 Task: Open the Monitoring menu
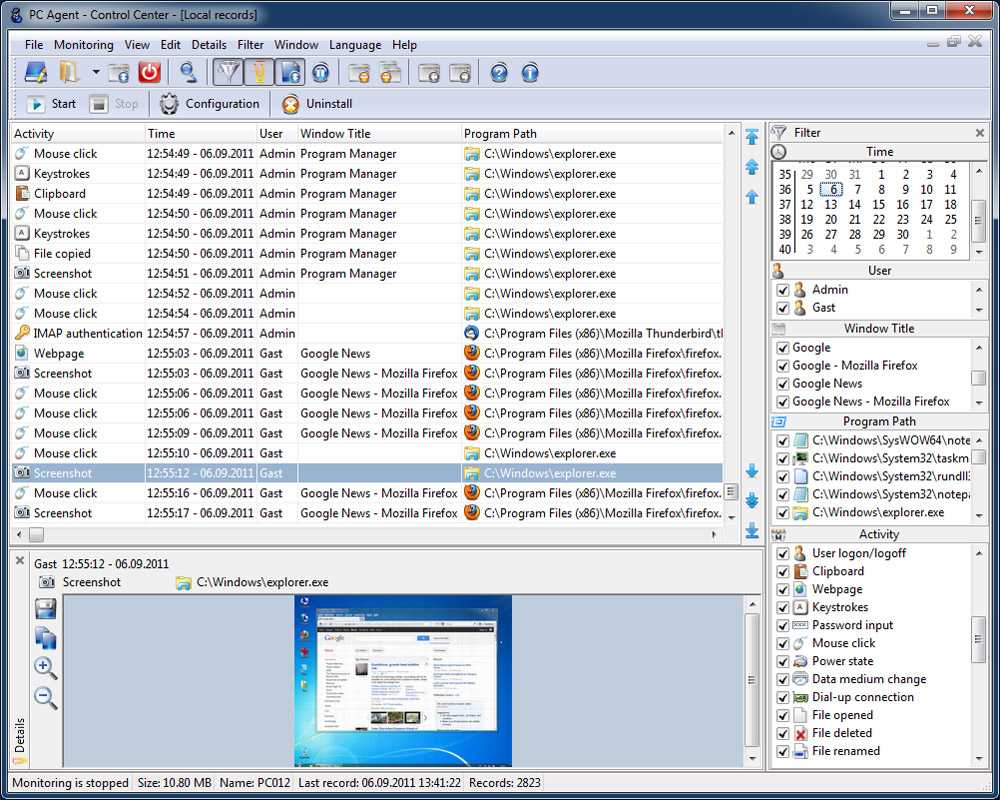click(84, 45)
